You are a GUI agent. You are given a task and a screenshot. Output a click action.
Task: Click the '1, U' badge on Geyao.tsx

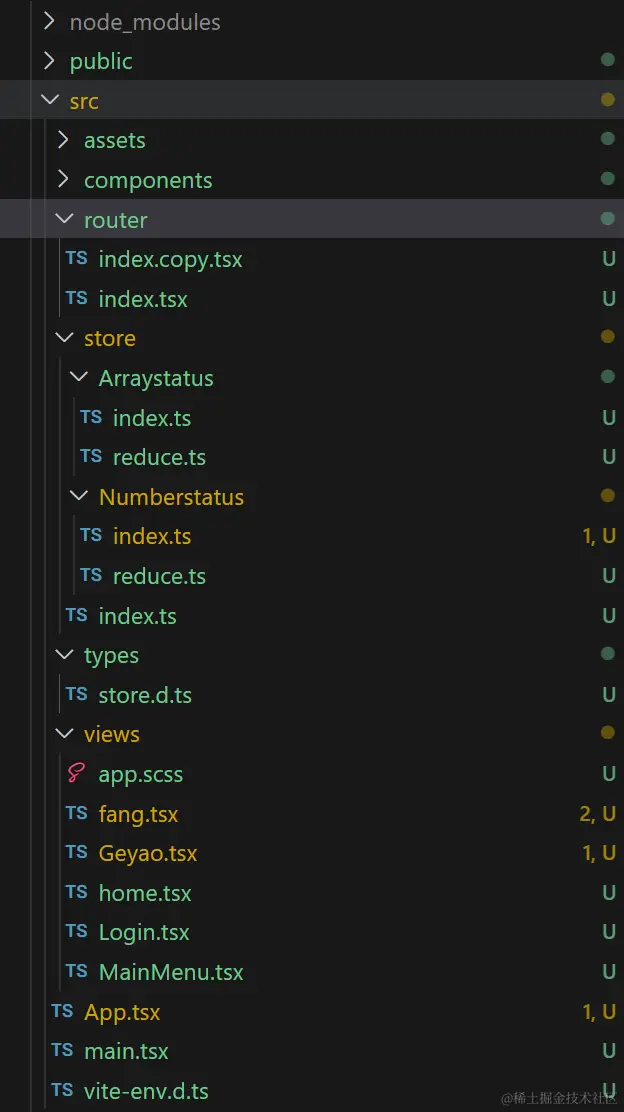click(598, 852)
